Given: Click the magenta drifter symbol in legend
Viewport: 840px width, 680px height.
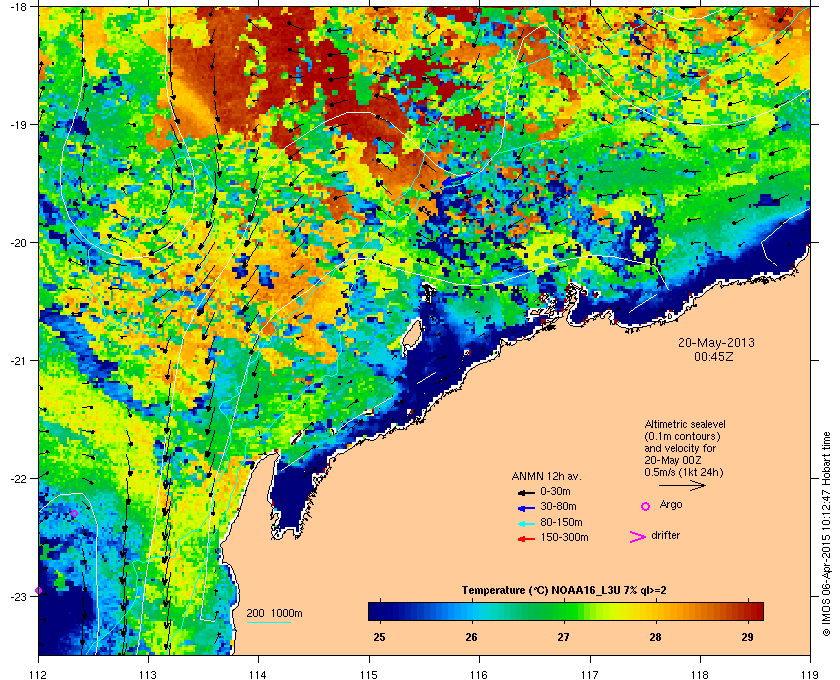Looking at the screenshot, I should (638, 537).
